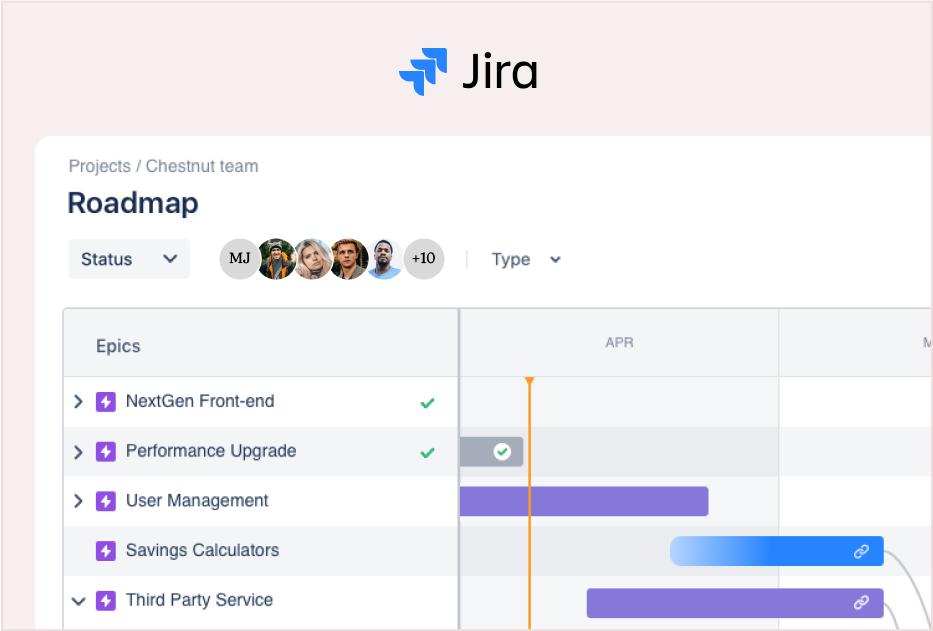Click the link icon on Savings Calculators bar

click(861, 552)
